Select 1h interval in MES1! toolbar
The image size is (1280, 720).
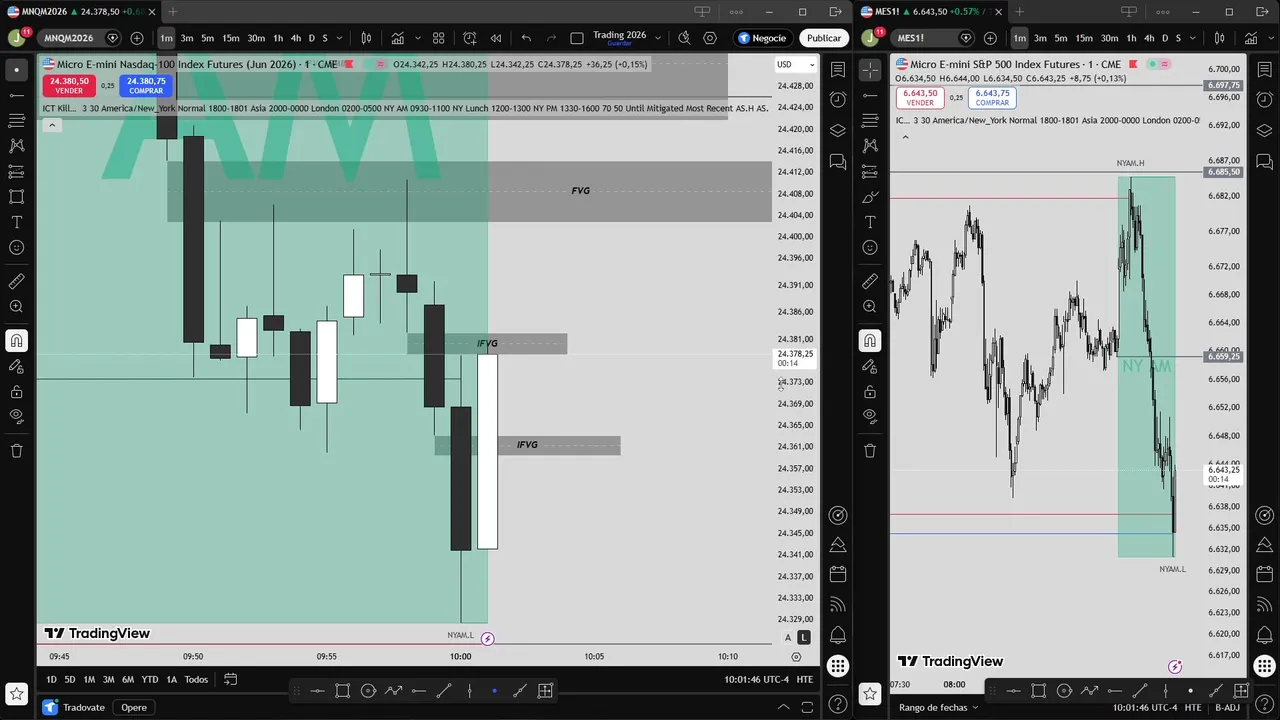[1132, 38]
